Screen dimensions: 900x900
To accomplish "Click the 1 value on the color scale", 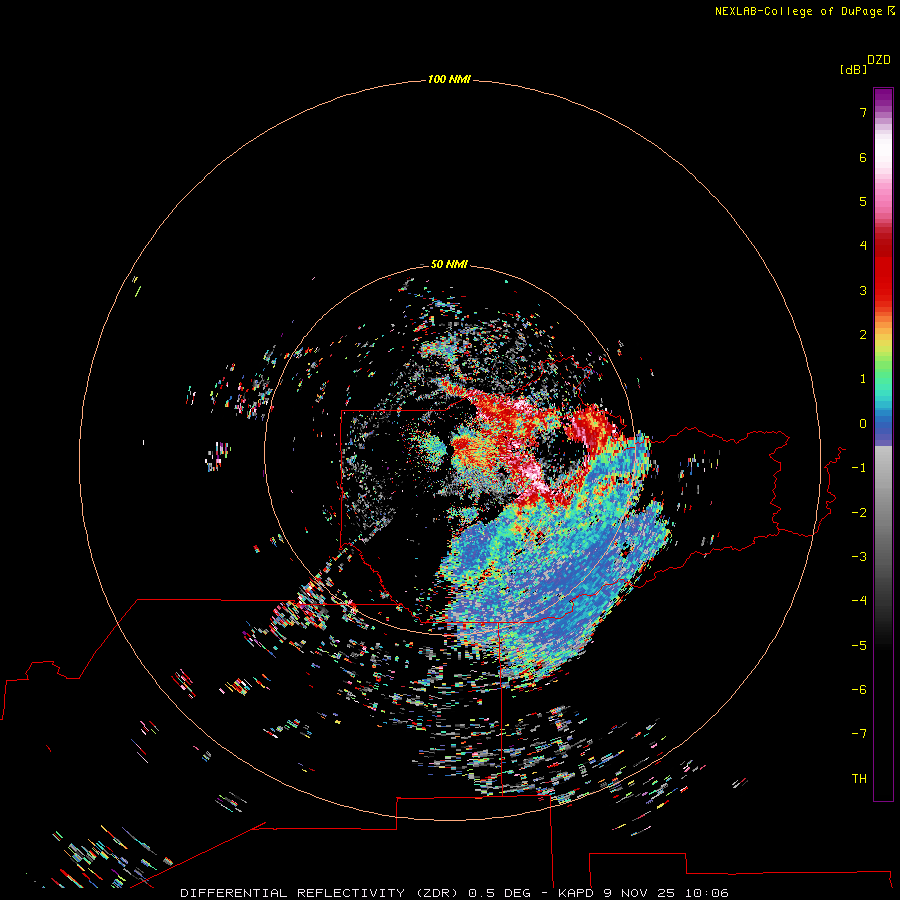I will 863,379.
